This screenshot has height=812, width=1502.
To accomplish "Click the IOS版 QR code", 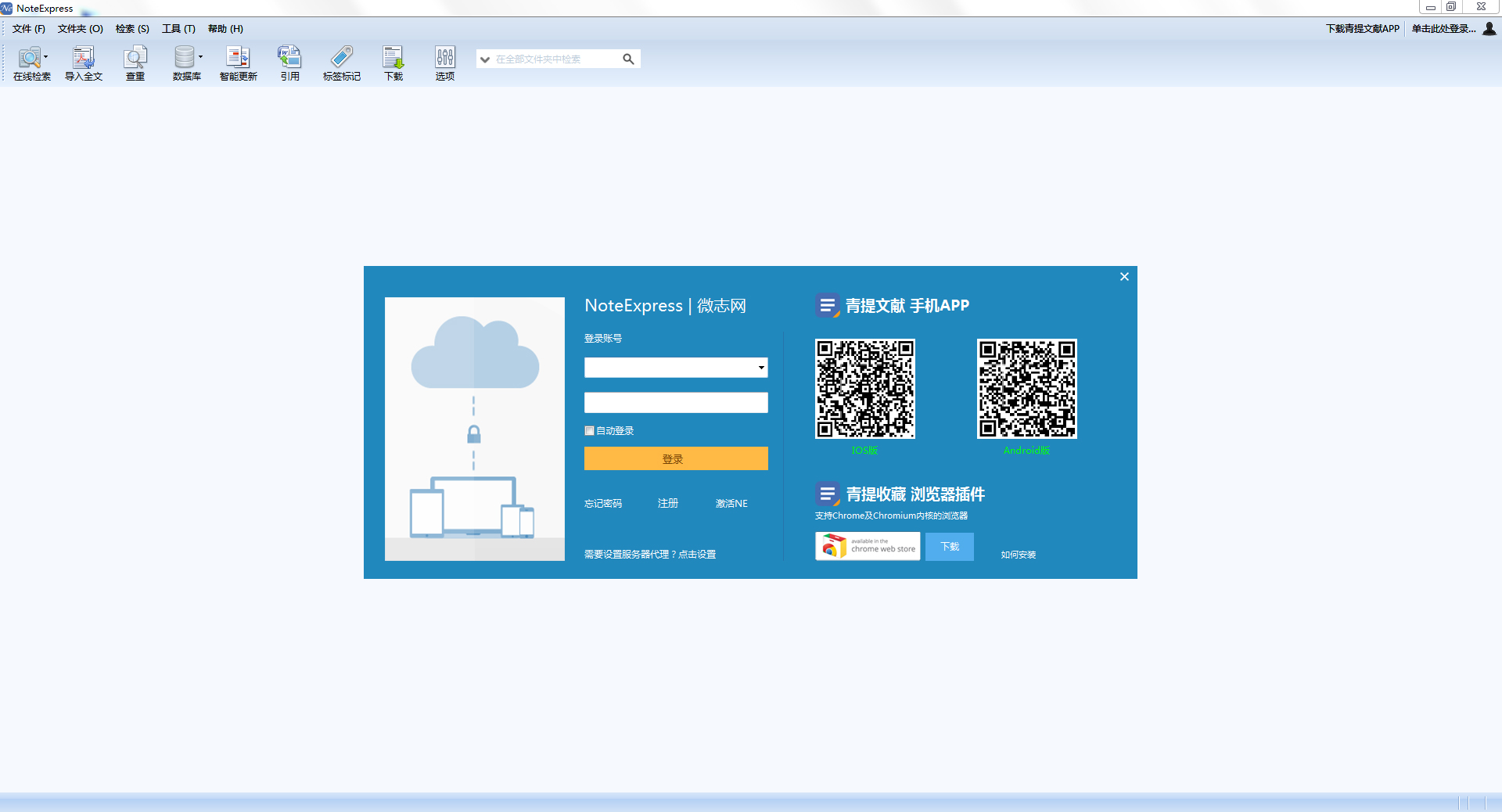I will (865, 389).
